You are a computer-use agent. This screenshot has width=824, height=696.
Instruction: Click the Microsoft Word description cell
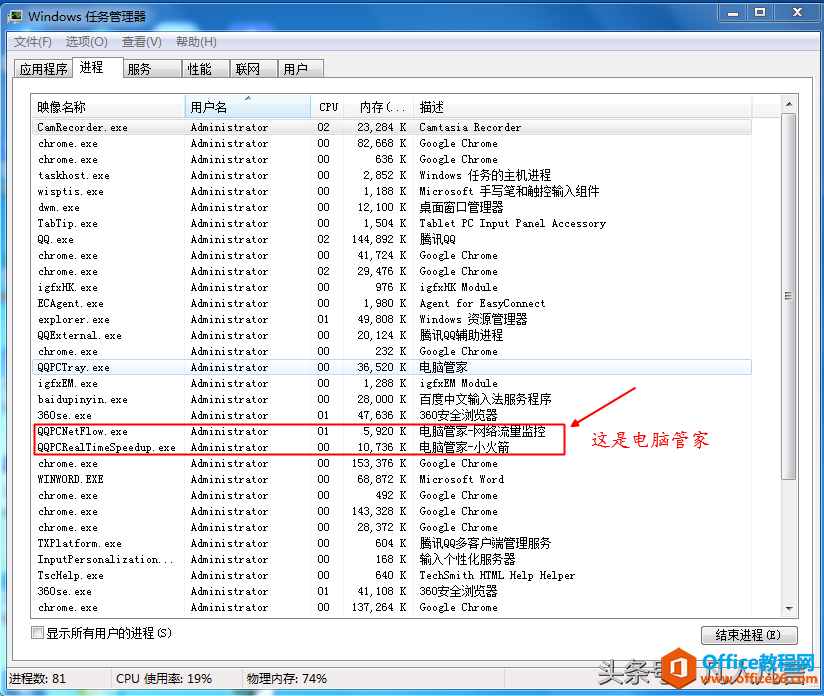461,479
